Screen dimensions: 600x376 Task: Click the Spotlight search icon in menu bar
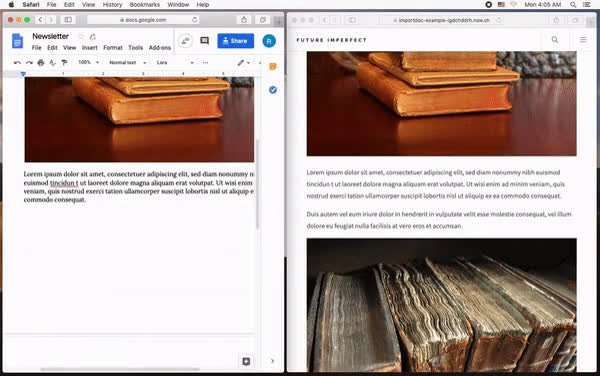coord(573,5)
